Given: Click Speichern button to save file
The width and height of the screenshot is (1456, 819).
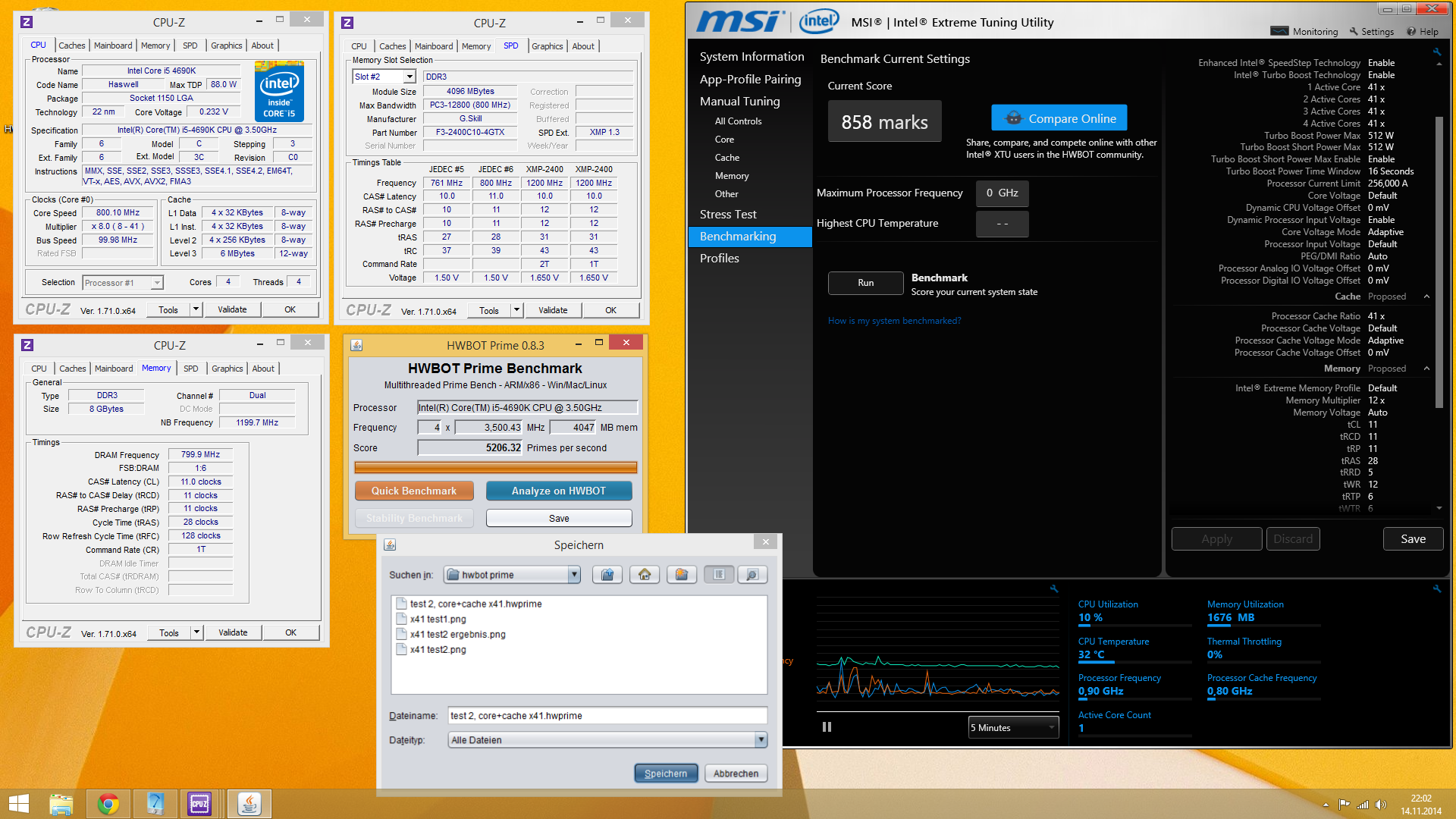Looking at the screenshot, I should point(666,773).
